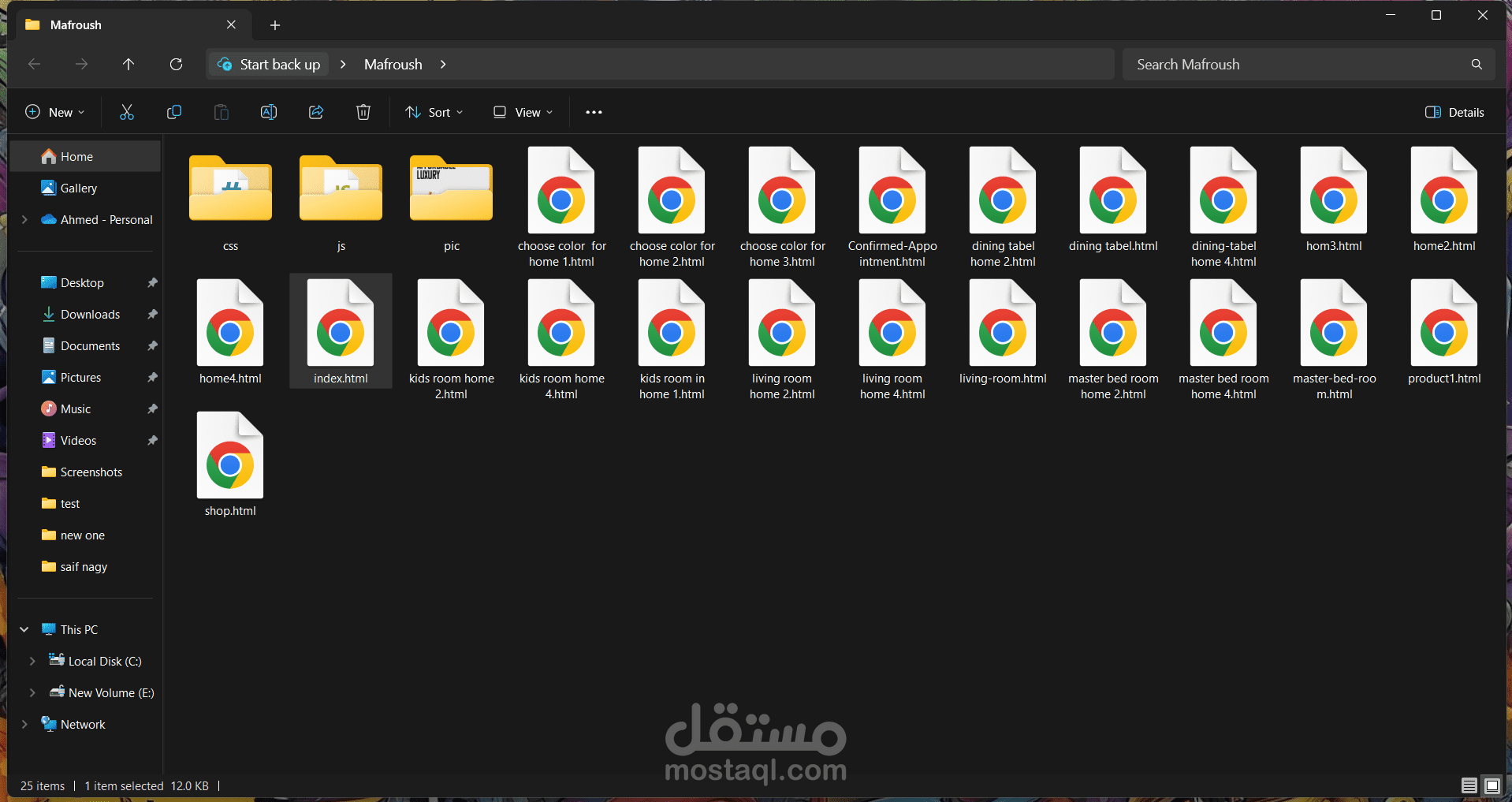1512x802 pixels.
Task: Switch to large icons view in status bar
Action: pyautogui.click(x=1492, y=785)
